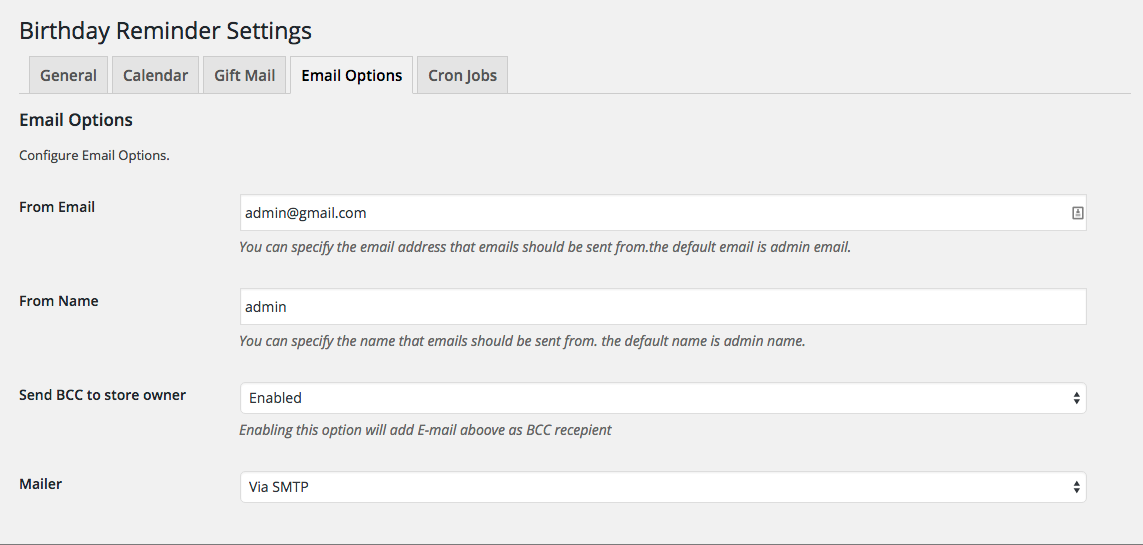Click the Email Options section heading

point(76,120)
